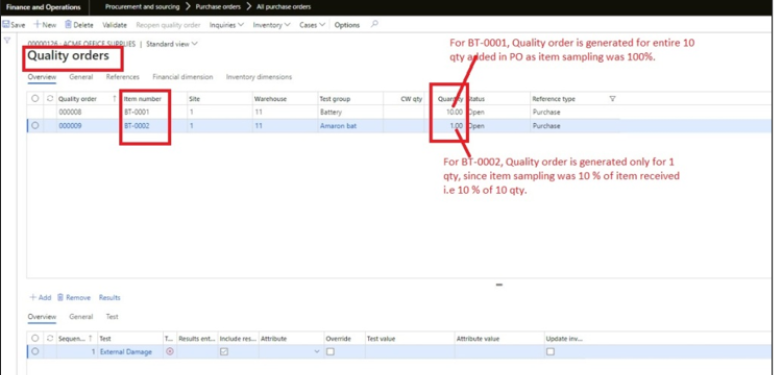Sort by the Quality order column header

click(x=77, y=99)
